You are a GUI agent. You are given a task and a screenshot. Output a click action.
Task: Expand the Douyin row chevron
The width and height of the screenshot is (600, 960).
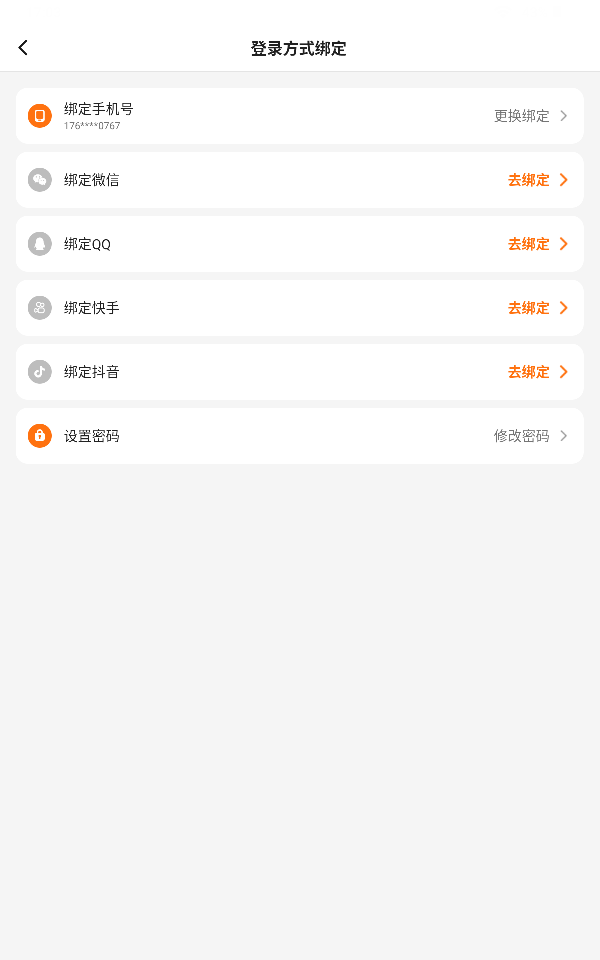pos(564,372)
